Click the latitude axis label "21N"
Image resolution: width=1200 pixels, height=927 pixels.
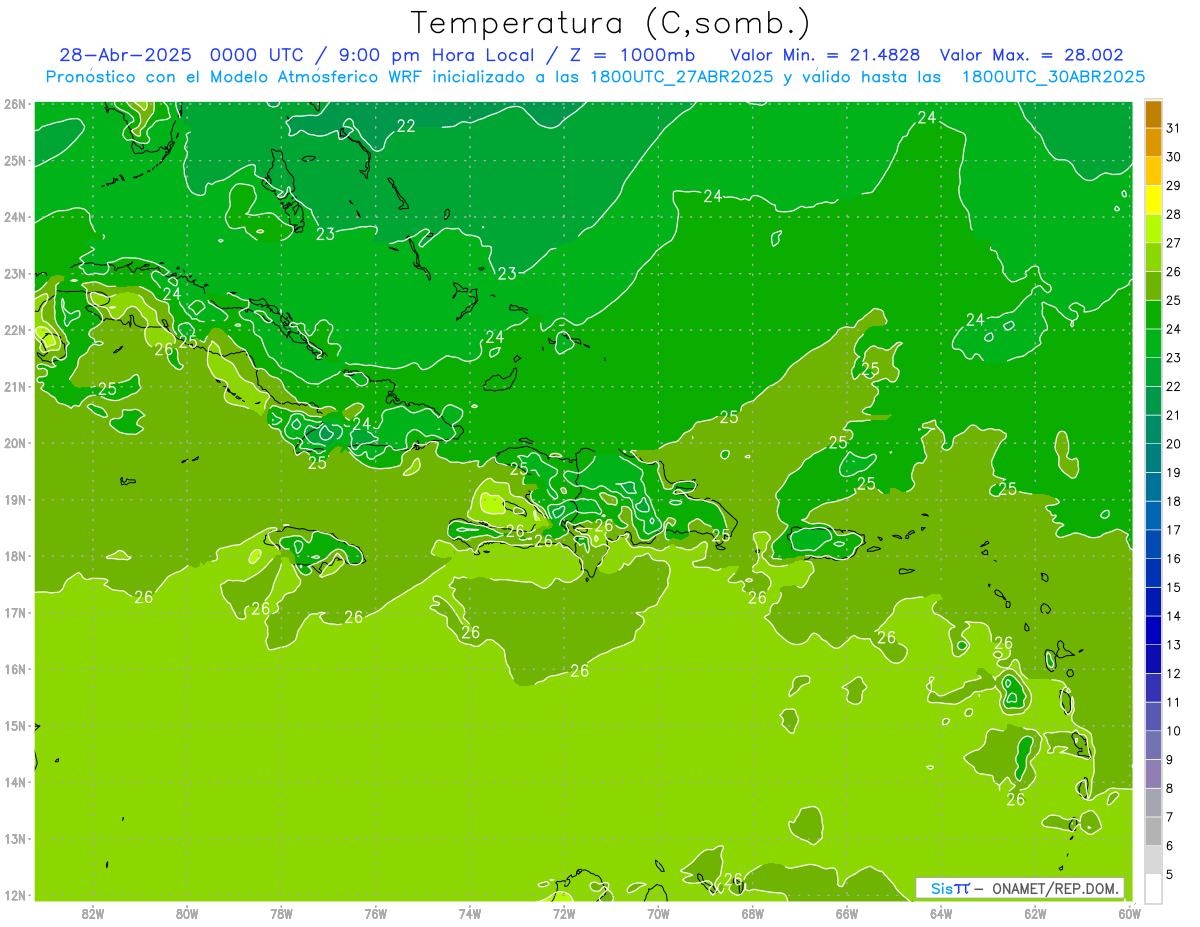(x=14, y=387)
